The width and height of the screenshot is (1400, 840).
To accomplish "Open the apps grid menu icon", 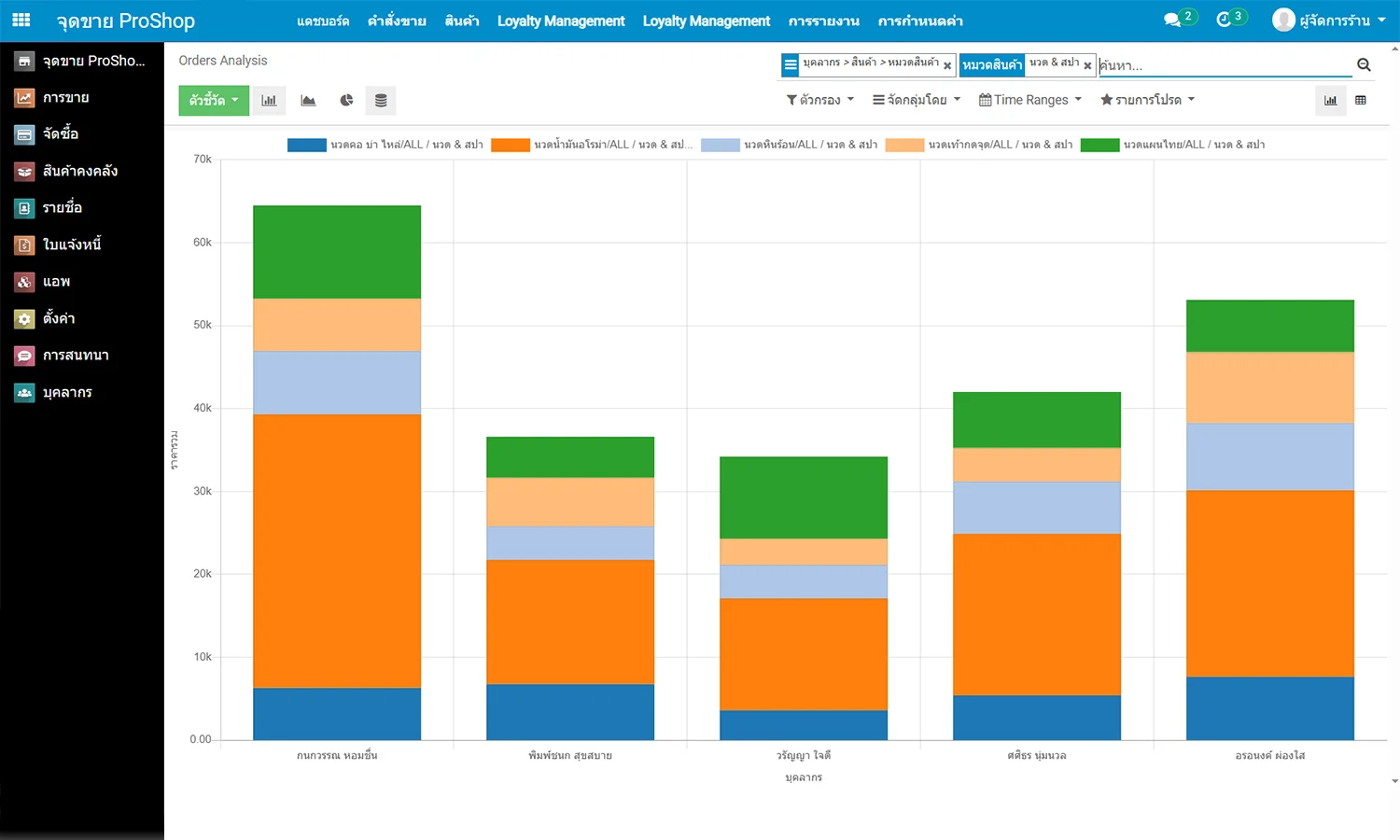I will click(x=21, y=20).
